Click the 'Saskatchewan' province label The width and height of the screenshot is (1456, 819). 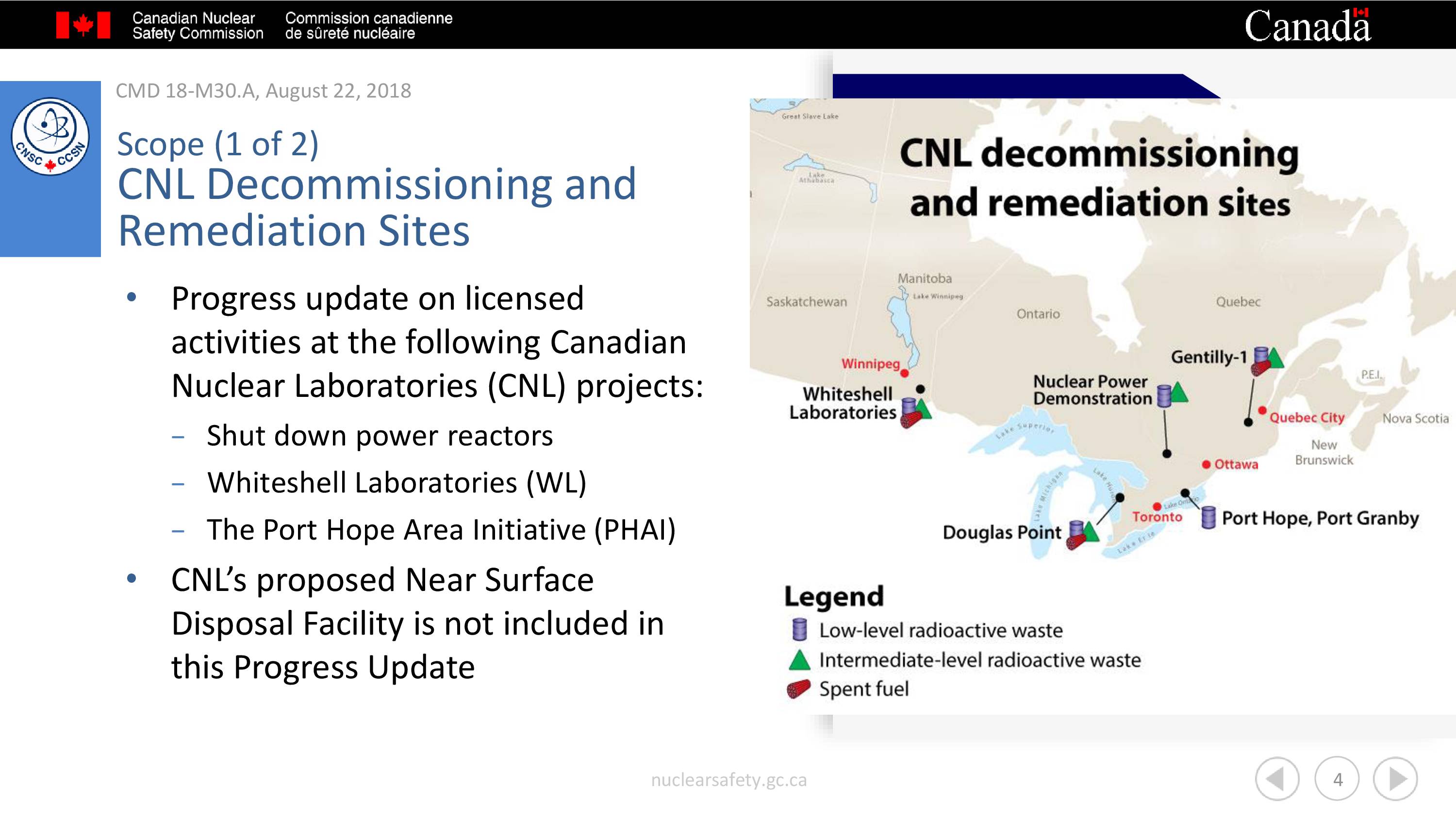(807, 302)
